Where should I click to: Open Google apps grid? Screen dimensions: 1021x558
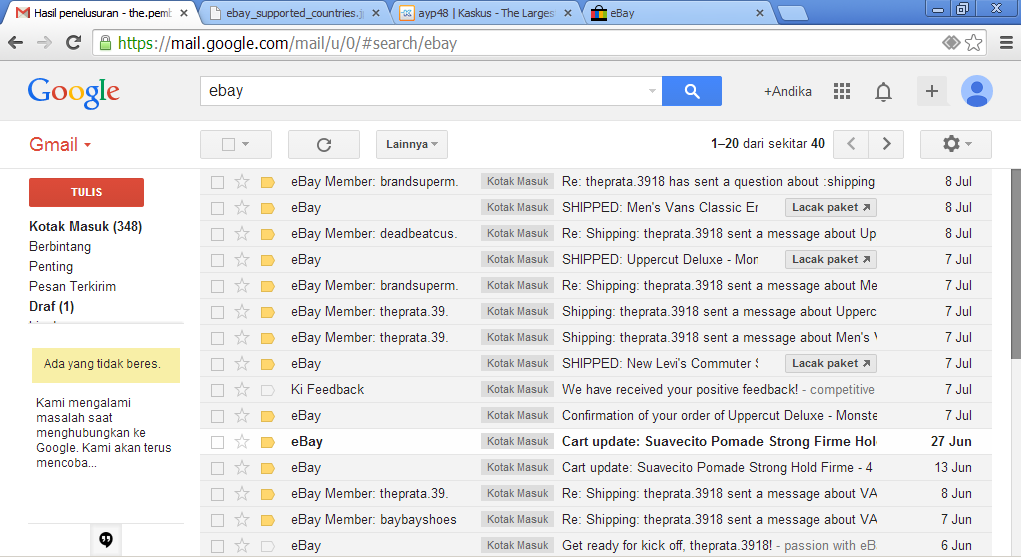[x=842, y=91]
